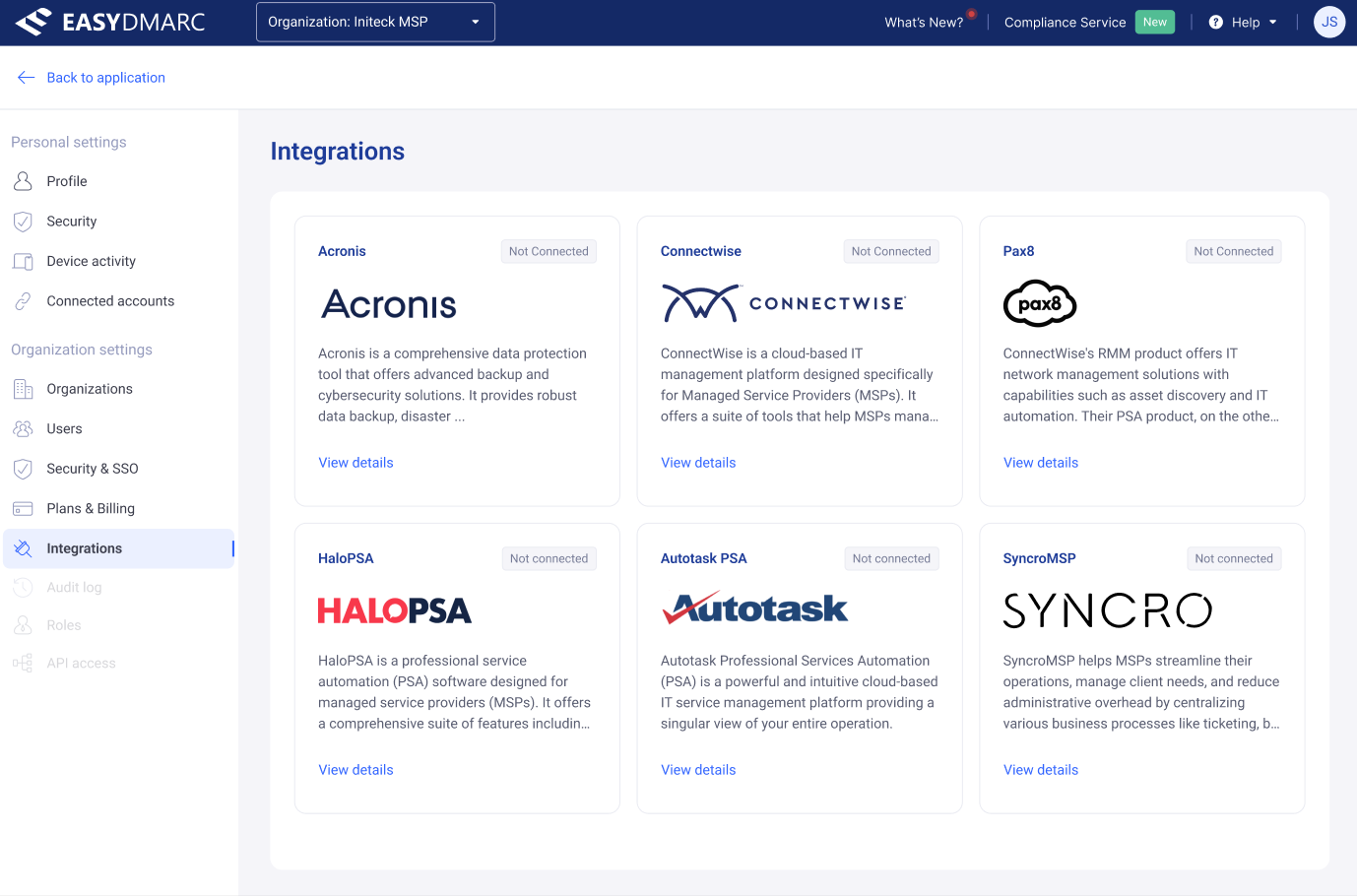Screen dimensions: 1357x896
Task: View details for Pax8
Action: (x=1041, y=463)
